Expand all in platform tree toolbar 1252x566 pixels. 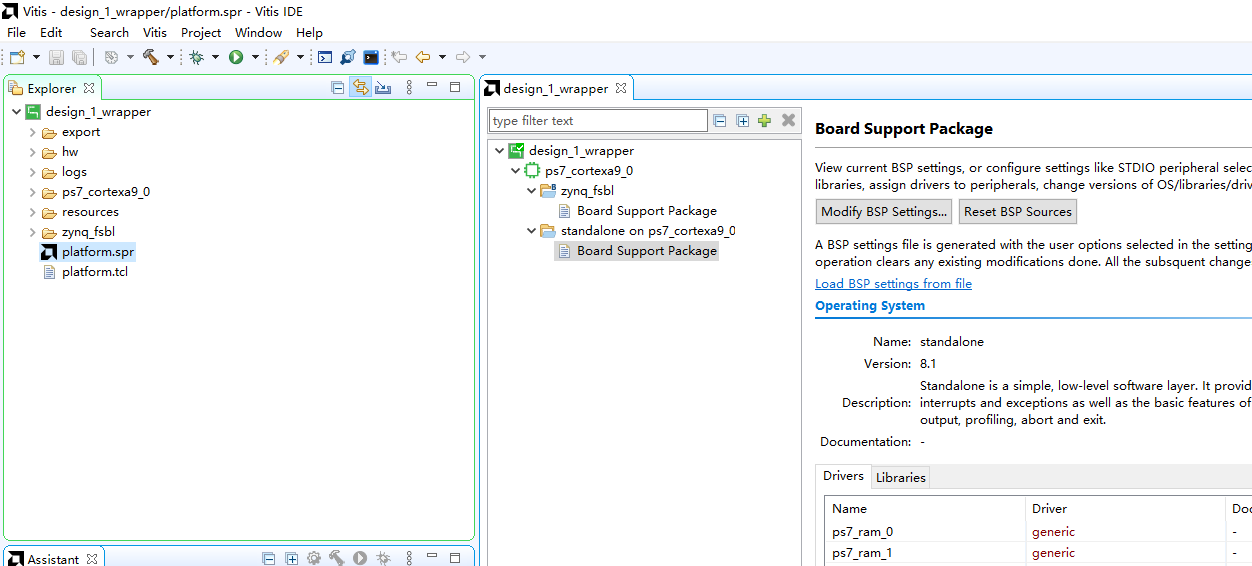point(743,120)
